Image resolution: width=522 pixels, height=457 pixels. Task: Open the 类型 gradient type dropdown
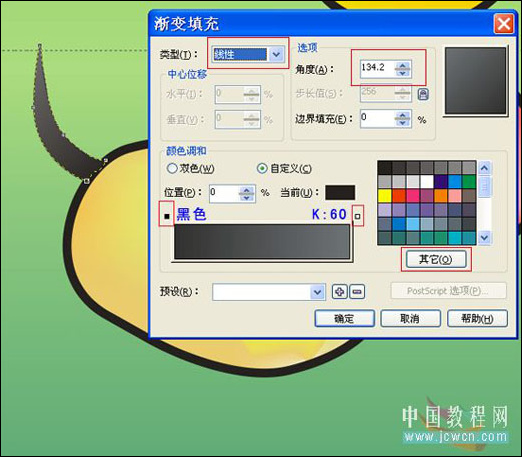(x=276, y=54)
